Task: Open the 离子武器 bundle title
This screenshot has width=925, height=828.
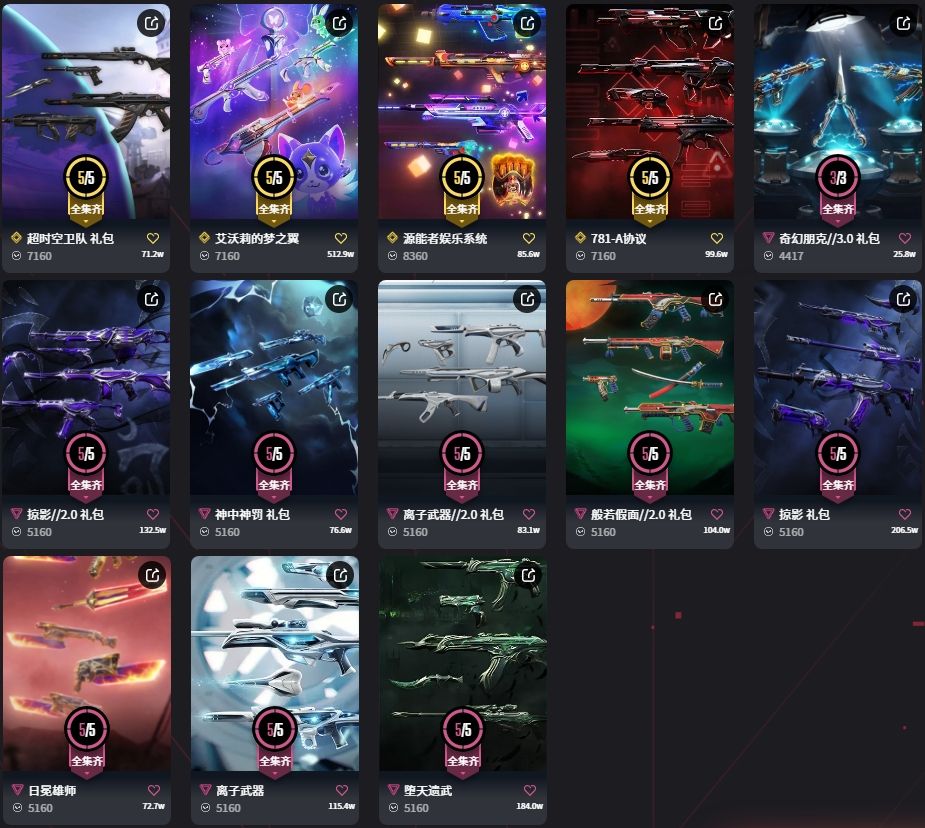Action: (x=240, y=790)
